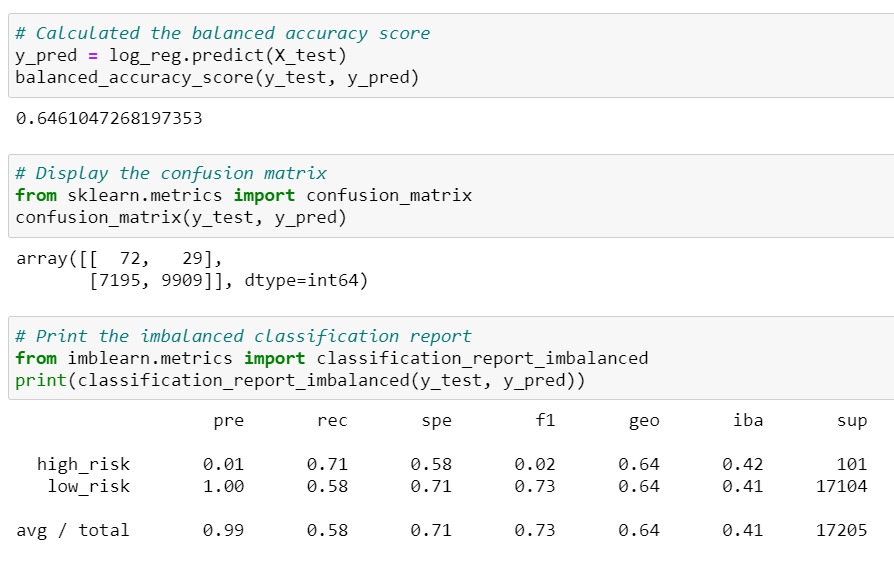Click the 'geo' column header
The height and width of the screenshot is (579, 894).
(644, 421)
